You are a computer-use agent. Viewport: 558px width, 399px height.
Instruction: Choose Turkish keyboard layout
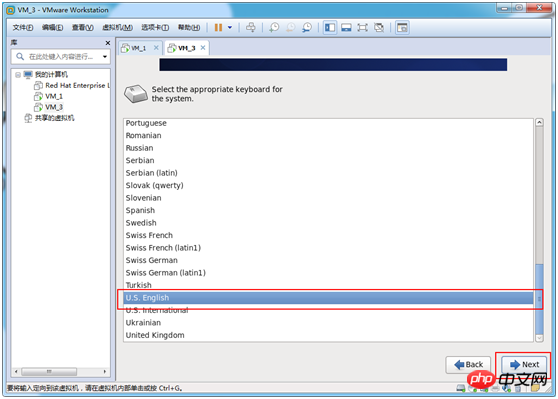point(328,285)
